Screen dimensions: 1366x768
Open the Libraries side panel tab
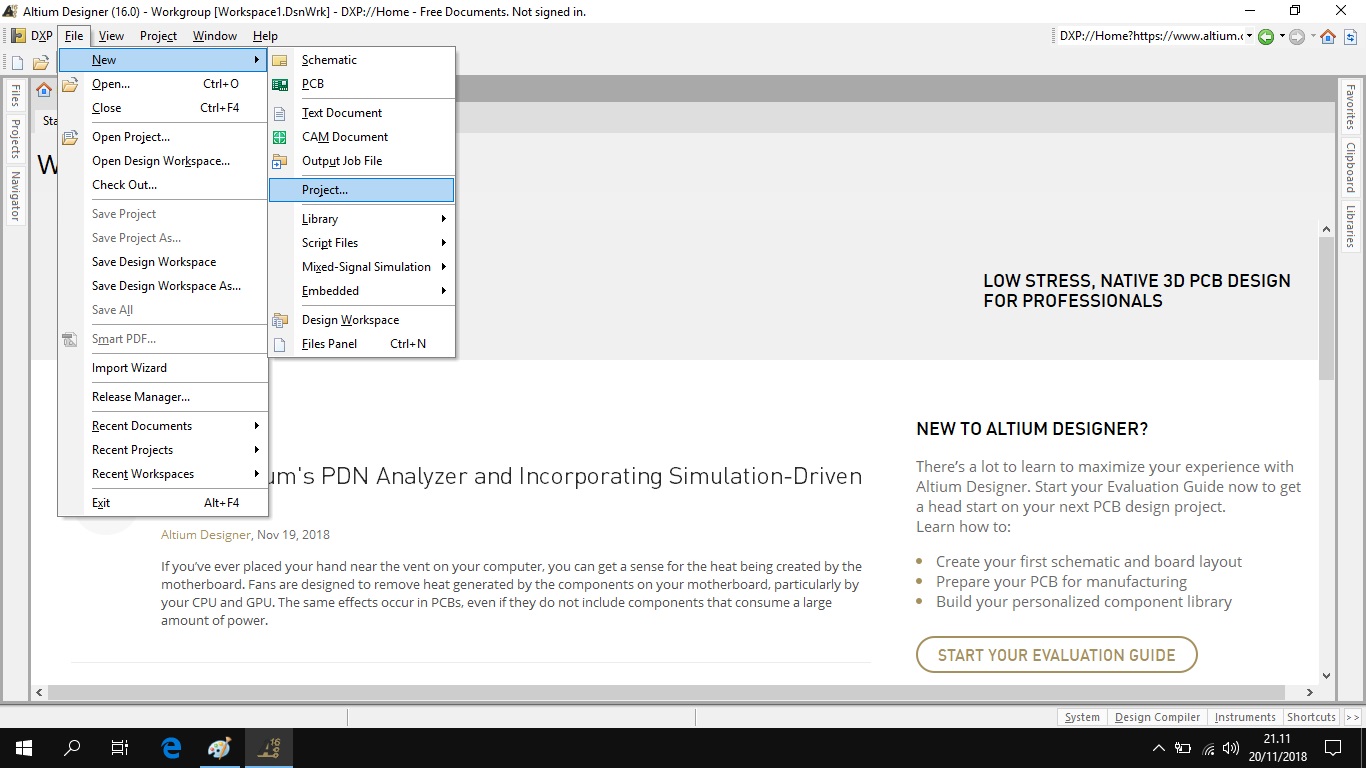click(1350, 226)
